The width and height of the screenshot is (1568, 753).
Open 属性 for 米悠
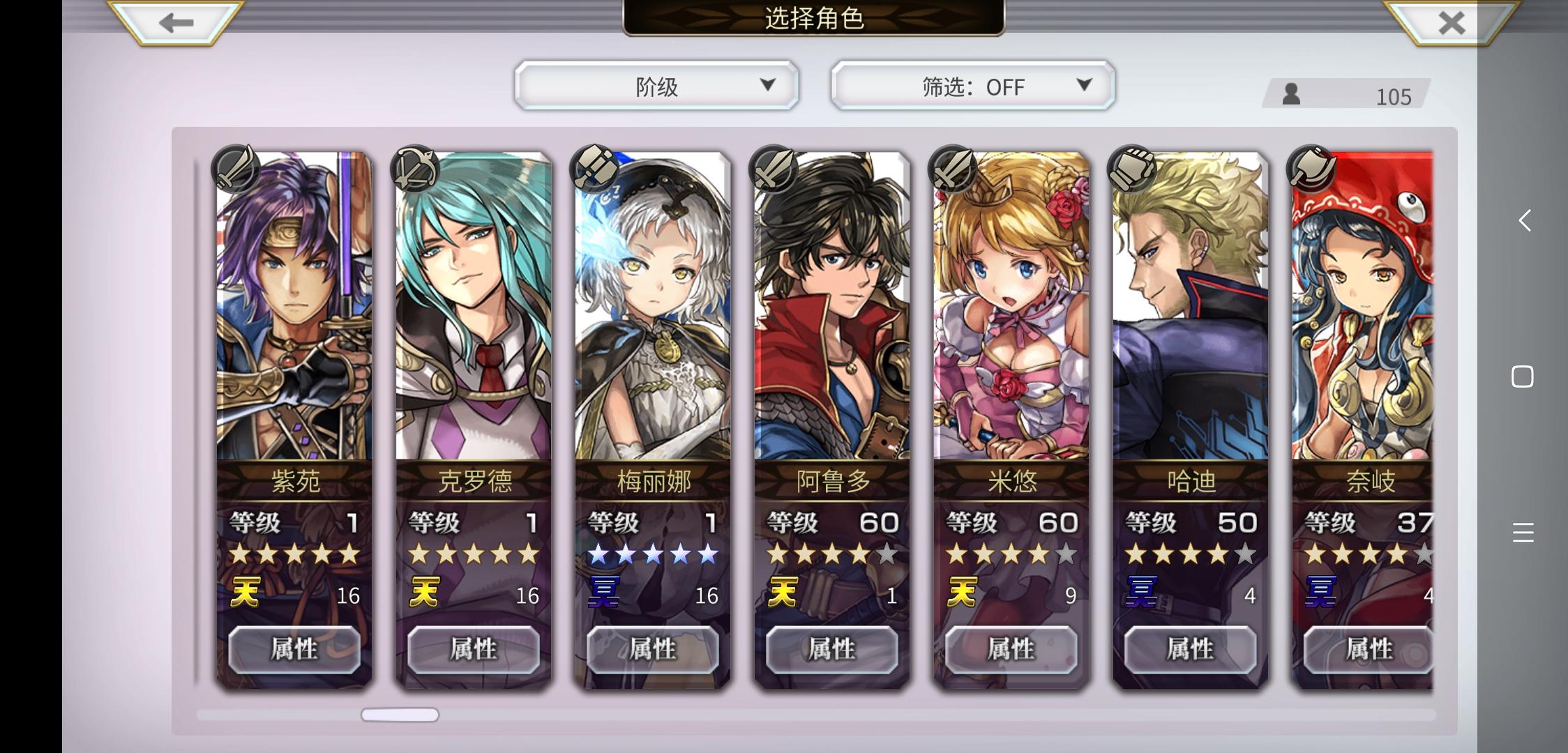point(1011,649)
